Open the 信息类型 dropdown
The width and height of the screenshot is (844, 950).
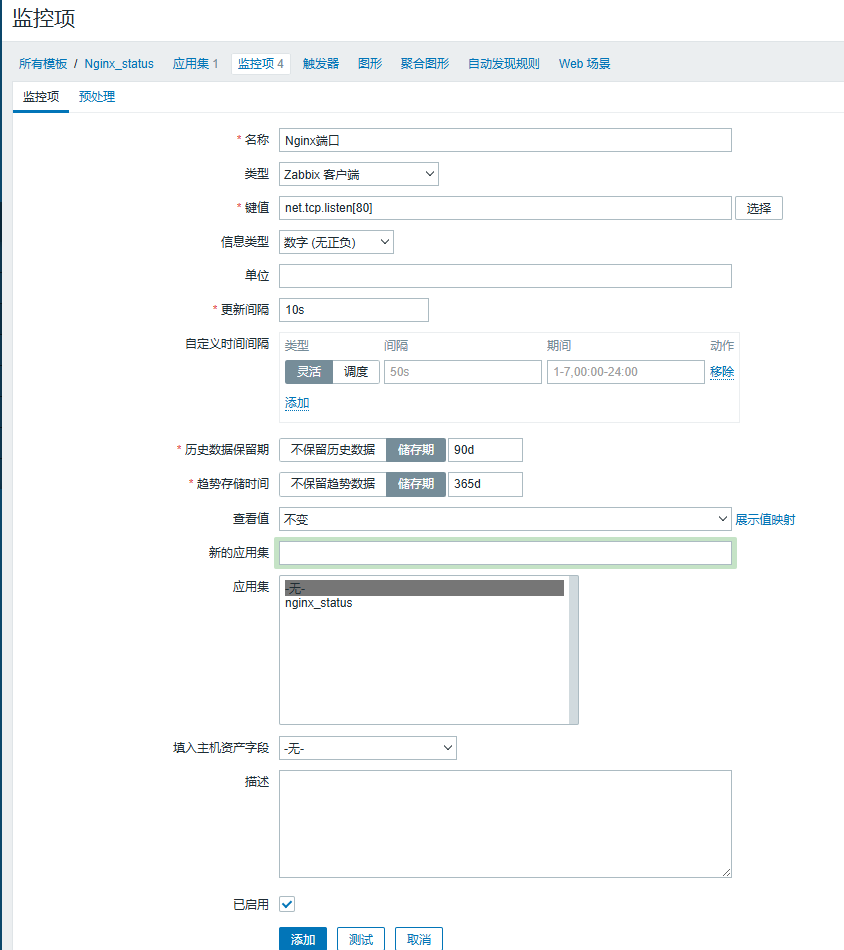point(336,242)
